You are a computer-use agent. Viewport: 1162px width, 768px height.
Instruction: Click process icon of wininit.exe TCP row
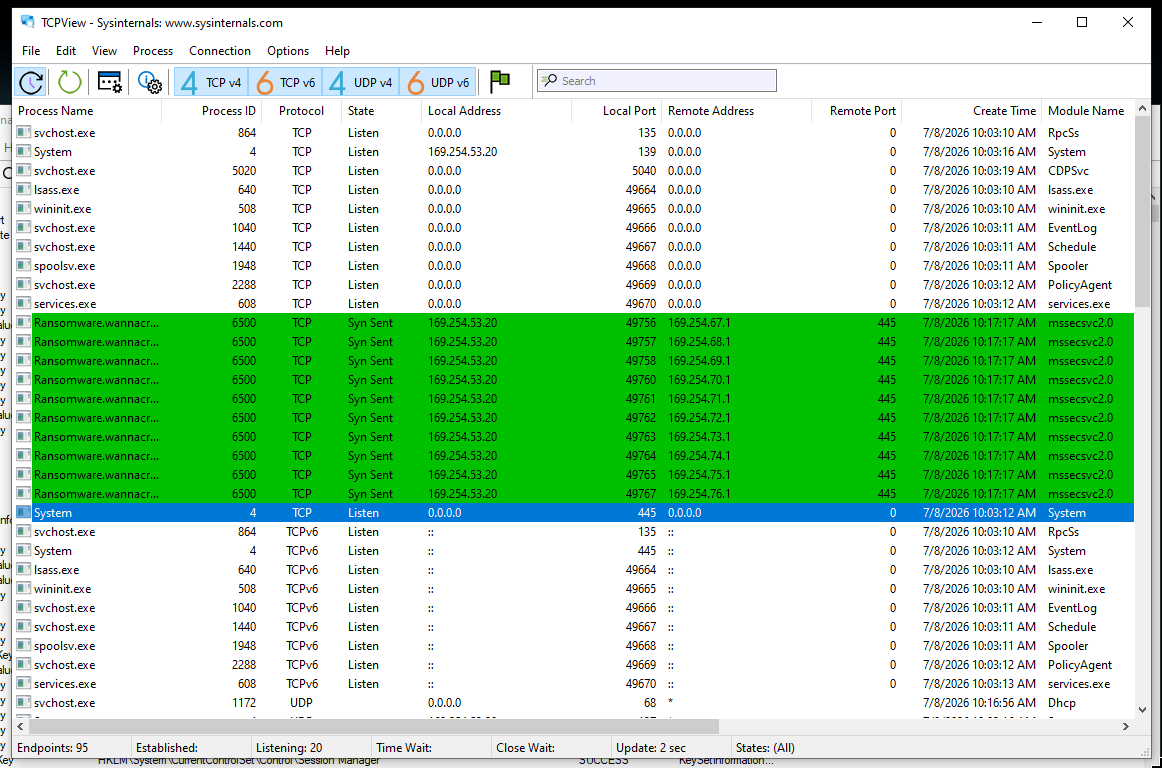coord(24,209)
